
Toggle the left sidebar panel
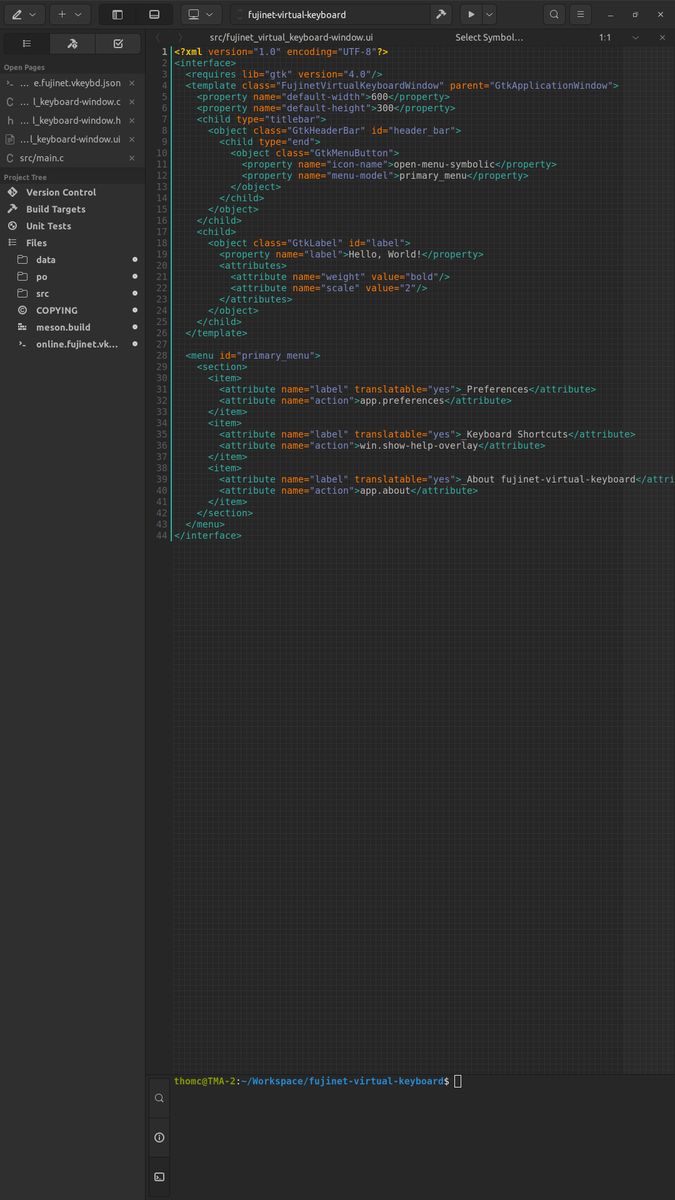coord(117,15)
